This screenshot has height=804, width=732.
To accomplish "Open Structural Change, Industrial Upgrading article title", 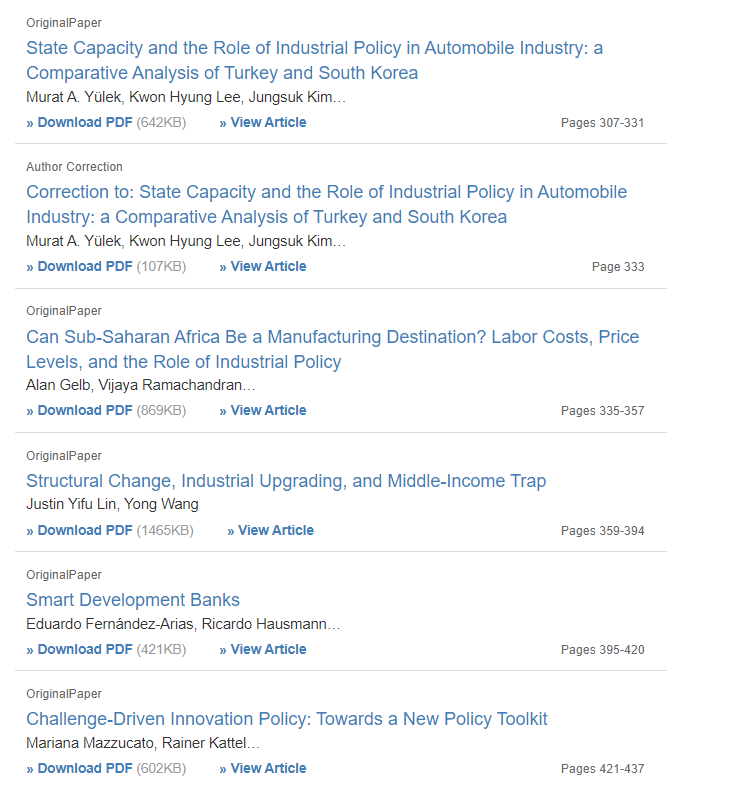I will [286, 481].
